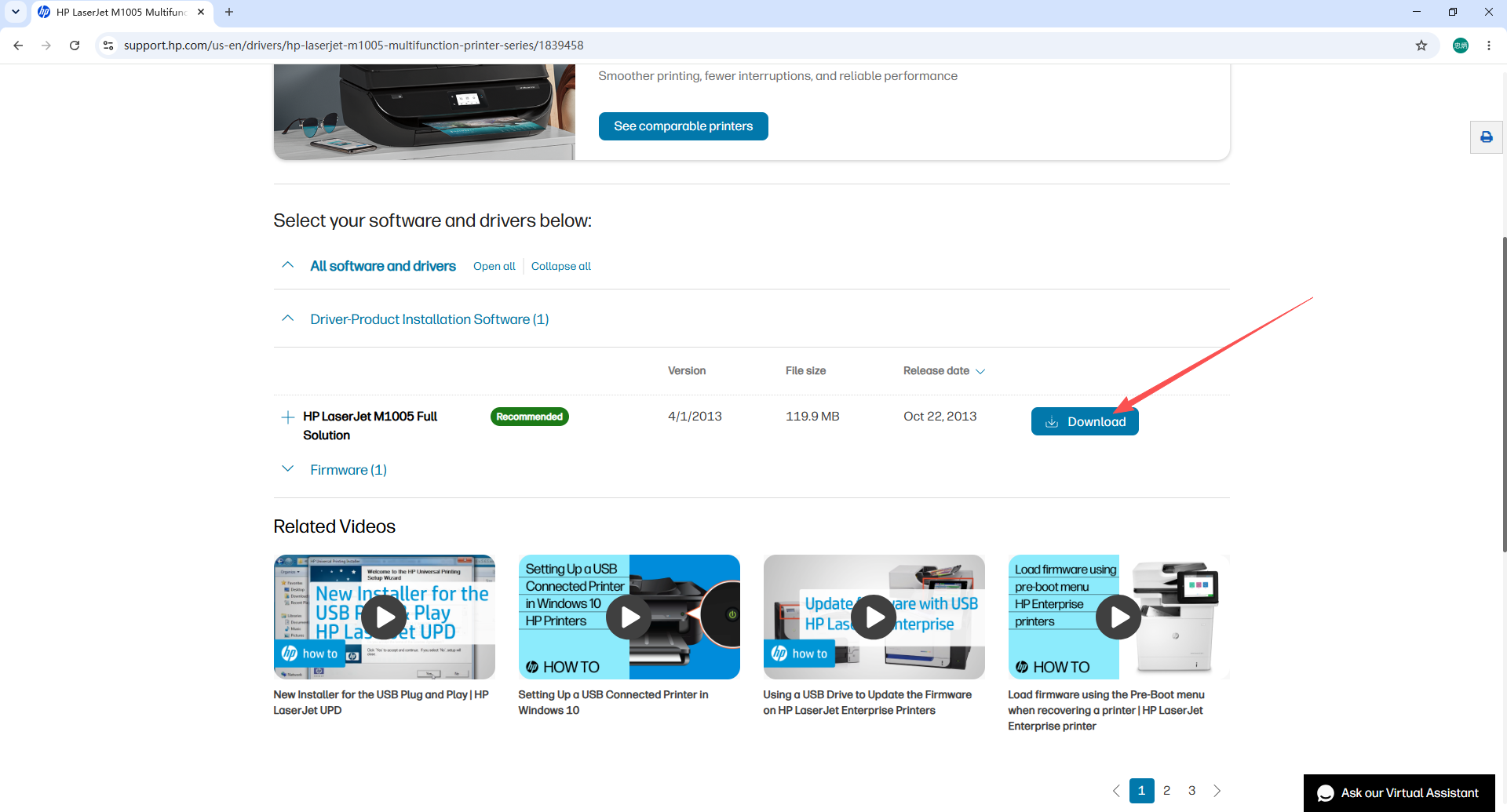Click Firmware (1) heading

pyautogui.click(x=348, y=470)
